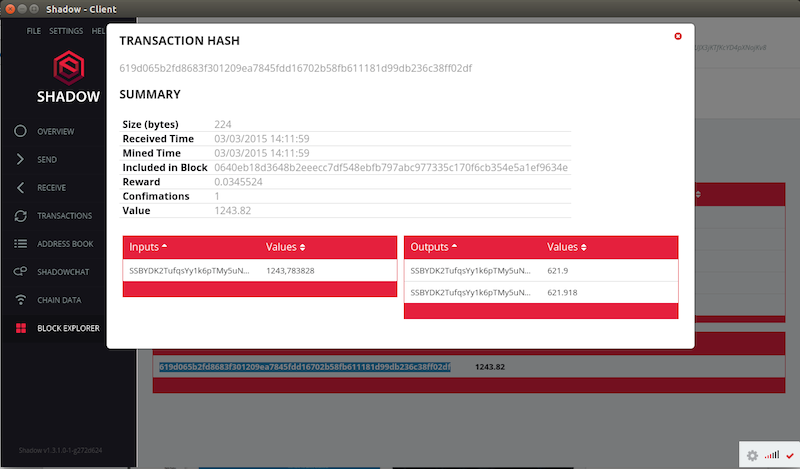Go to Receive page
The height and width of the screenshot is (469, 800).
[52, 188]
